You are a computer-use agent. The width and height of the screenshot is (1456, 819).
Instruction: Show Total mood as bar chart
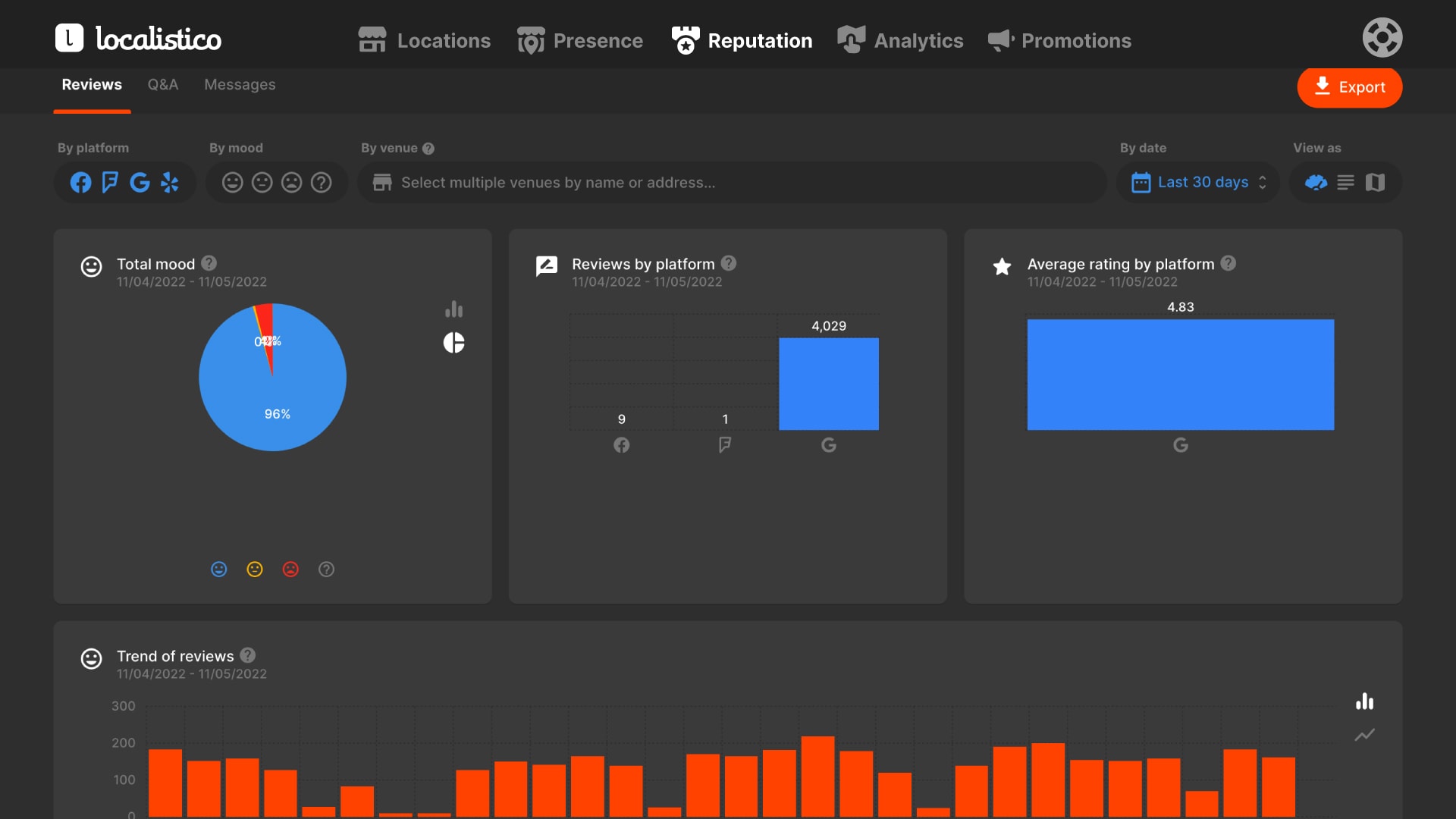click(453, 309)
